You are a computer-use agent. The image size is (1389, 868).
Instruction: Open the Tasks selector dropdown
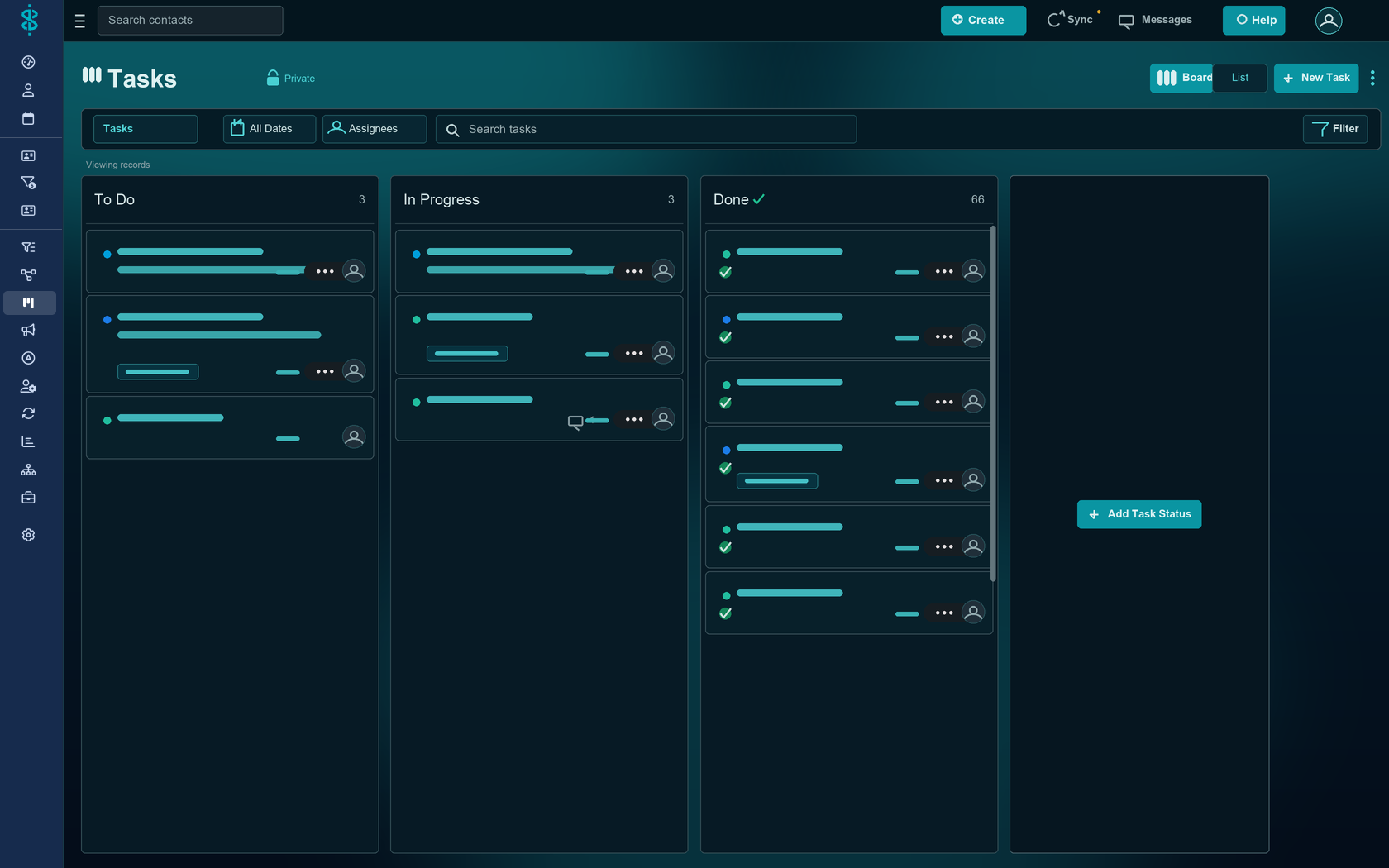[146, 129]
